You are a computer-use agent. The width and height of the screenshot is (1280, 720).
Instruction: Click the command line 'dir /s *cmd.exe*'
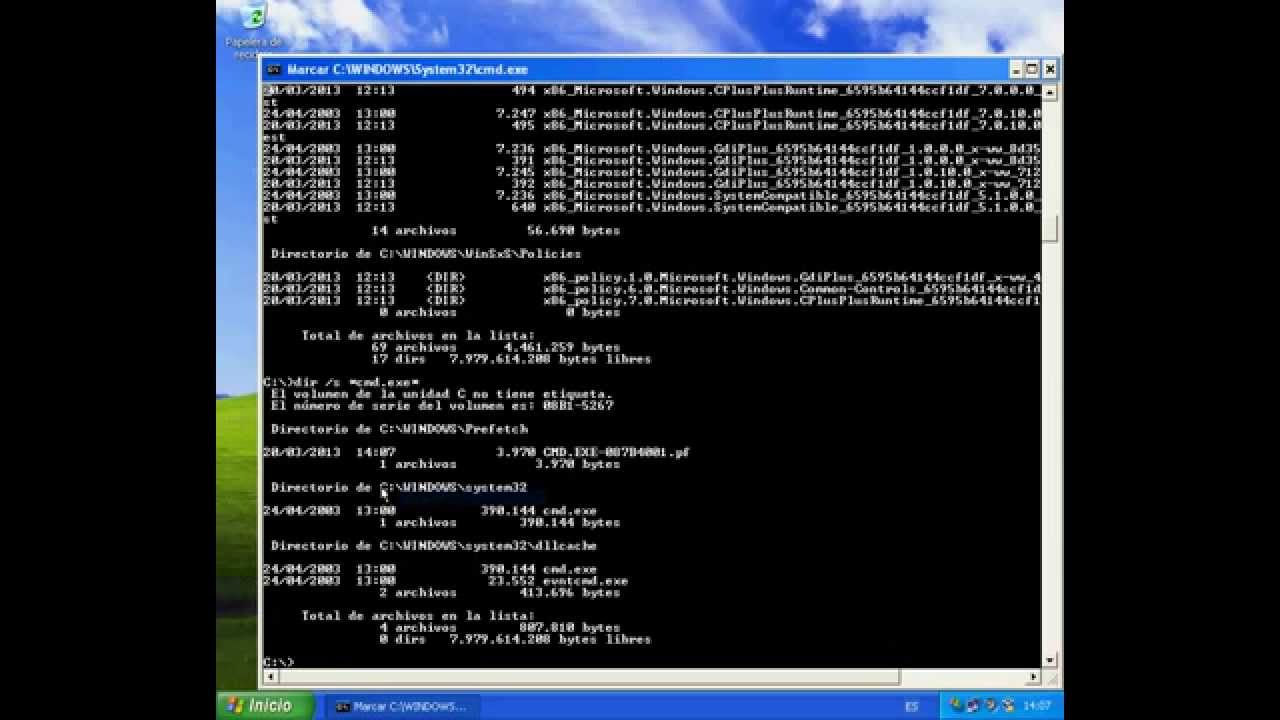[x=341, y=382]
